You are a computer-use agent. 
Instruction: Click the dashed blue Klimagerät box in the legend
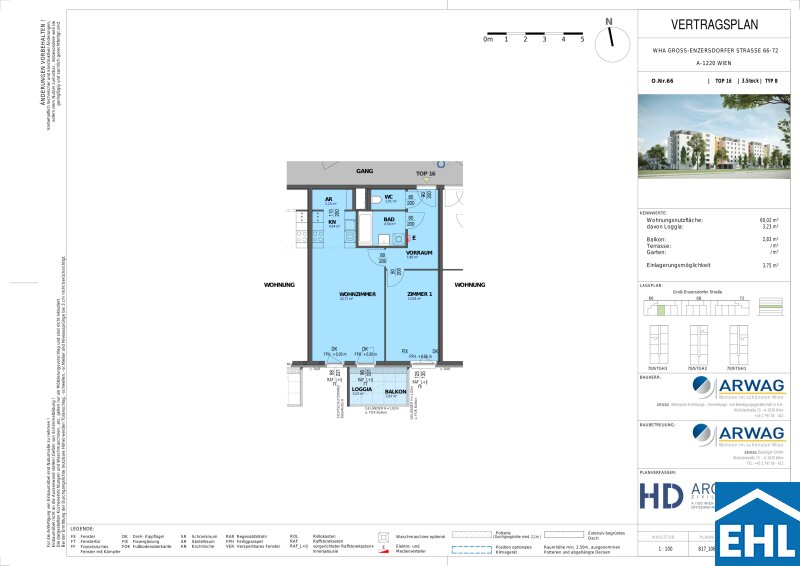coord(472,550)
